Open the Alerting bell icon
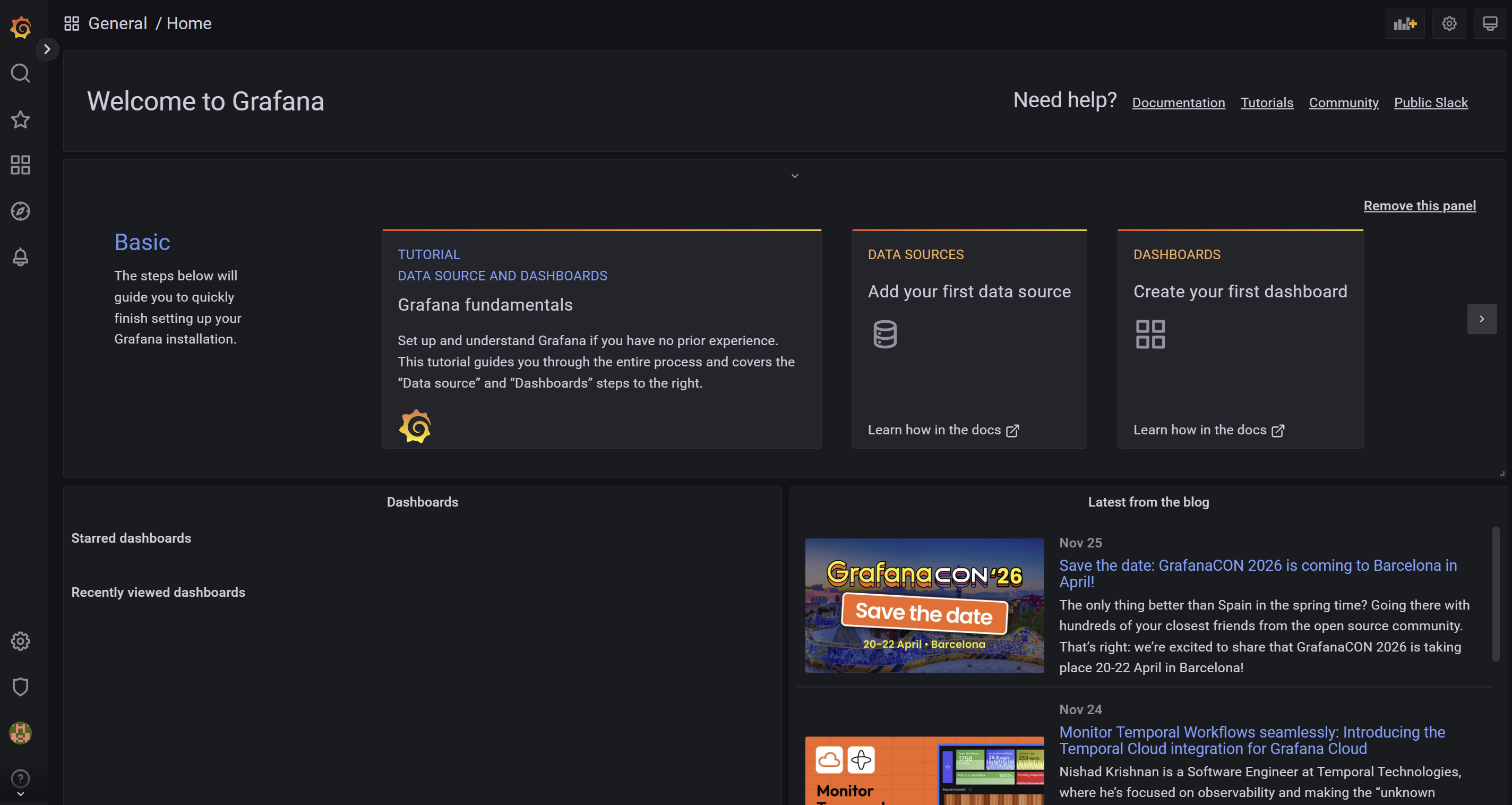 [x=21, y=256]
